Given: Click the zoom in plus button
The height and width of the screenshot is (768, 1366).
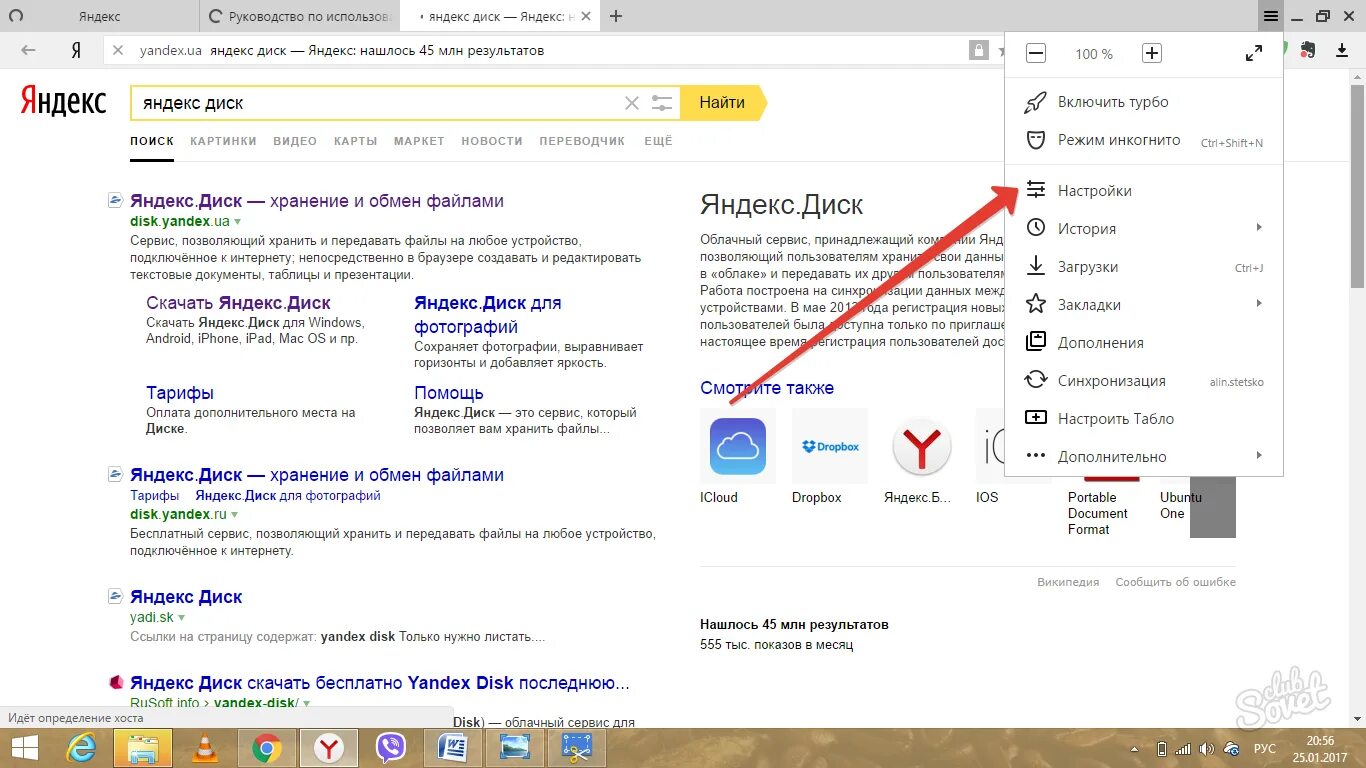Looking at the screenshot, I should click(1152, 54).
